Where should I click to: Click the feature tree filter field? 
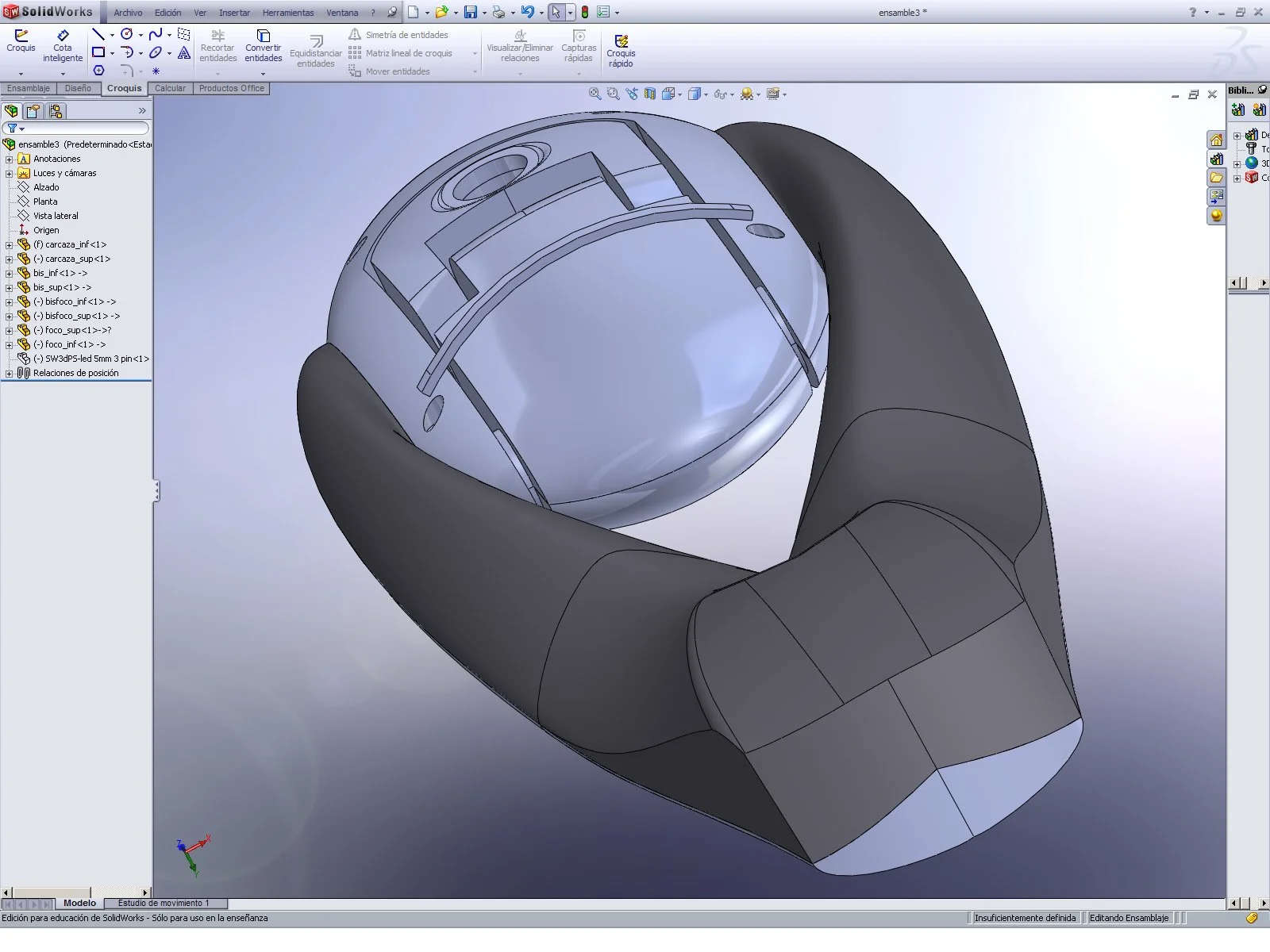76,128
